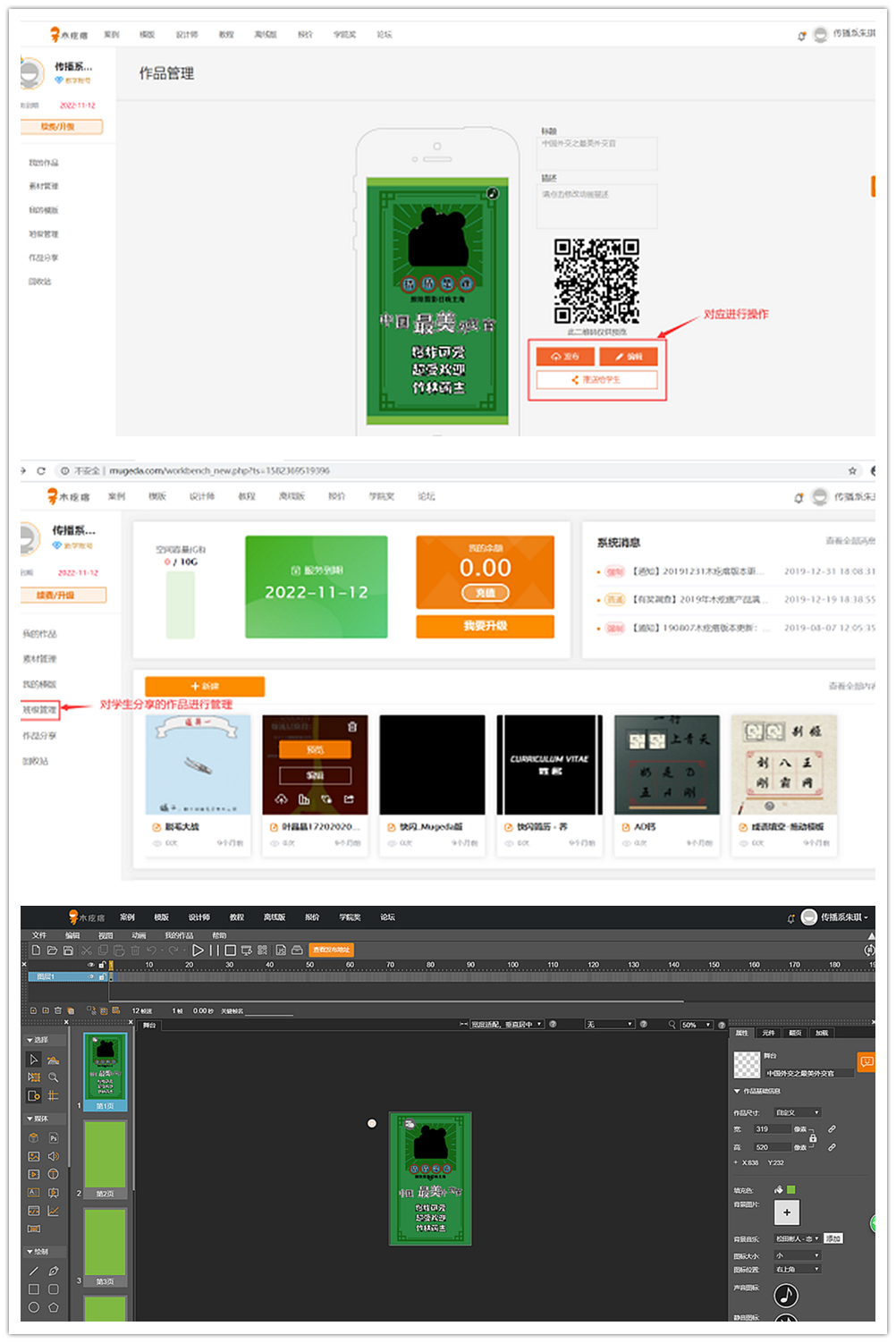Click the pause icon in editor toolbar

[215, 950]
